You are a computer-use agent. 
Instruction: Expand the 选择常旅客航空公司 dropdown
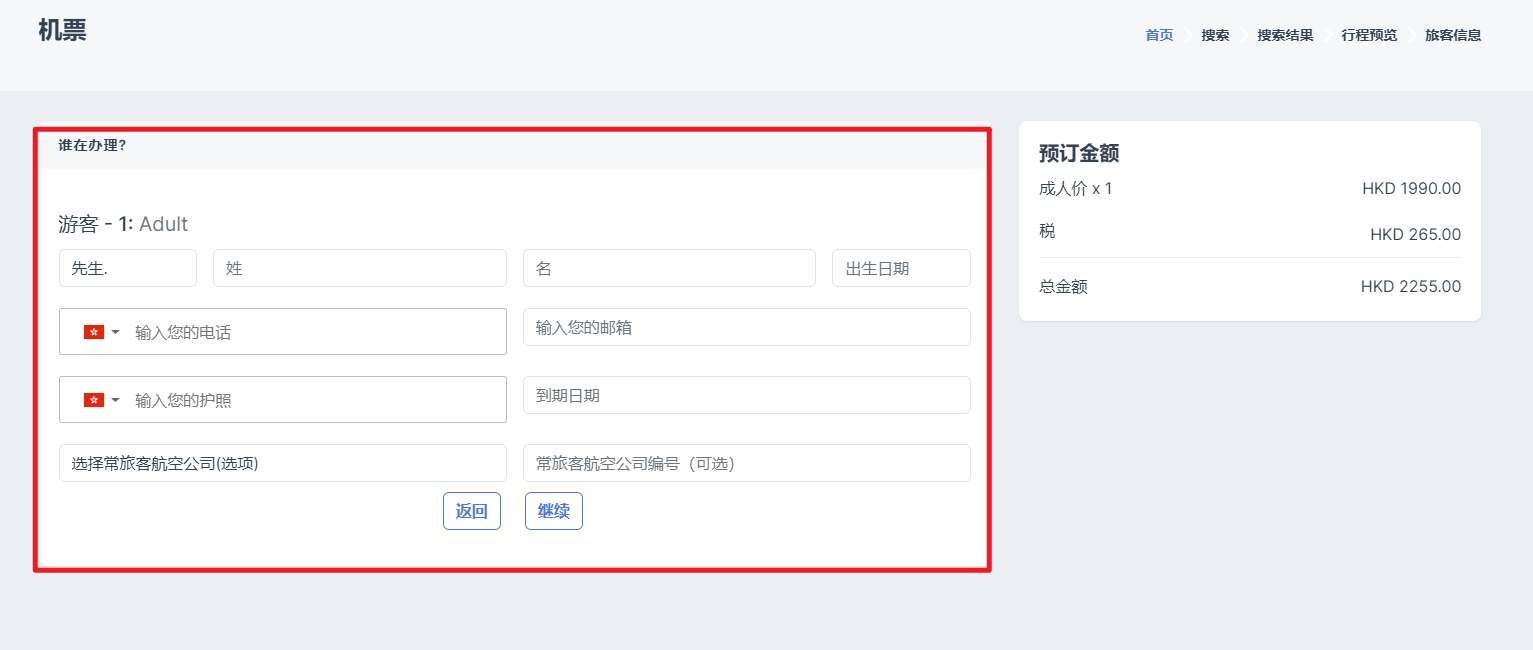pos(283,463)
